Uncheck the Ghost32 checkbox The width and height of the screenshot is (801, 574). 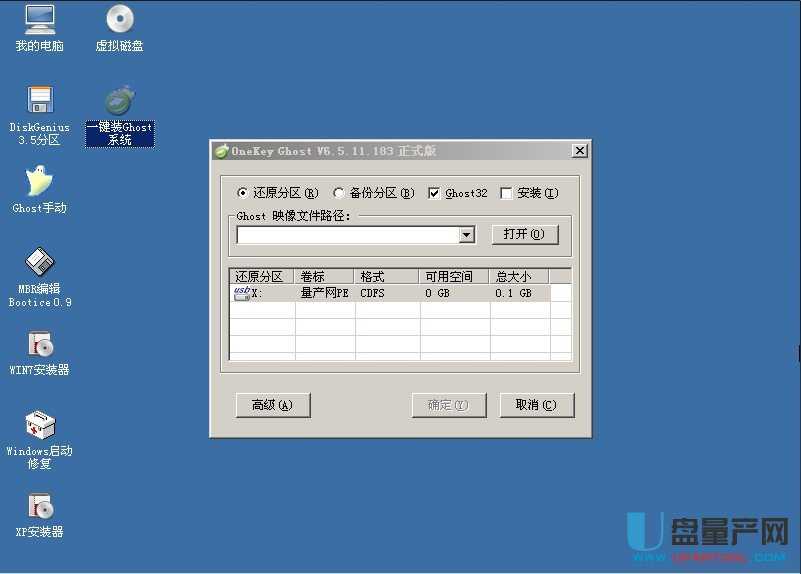click(434, 193)
